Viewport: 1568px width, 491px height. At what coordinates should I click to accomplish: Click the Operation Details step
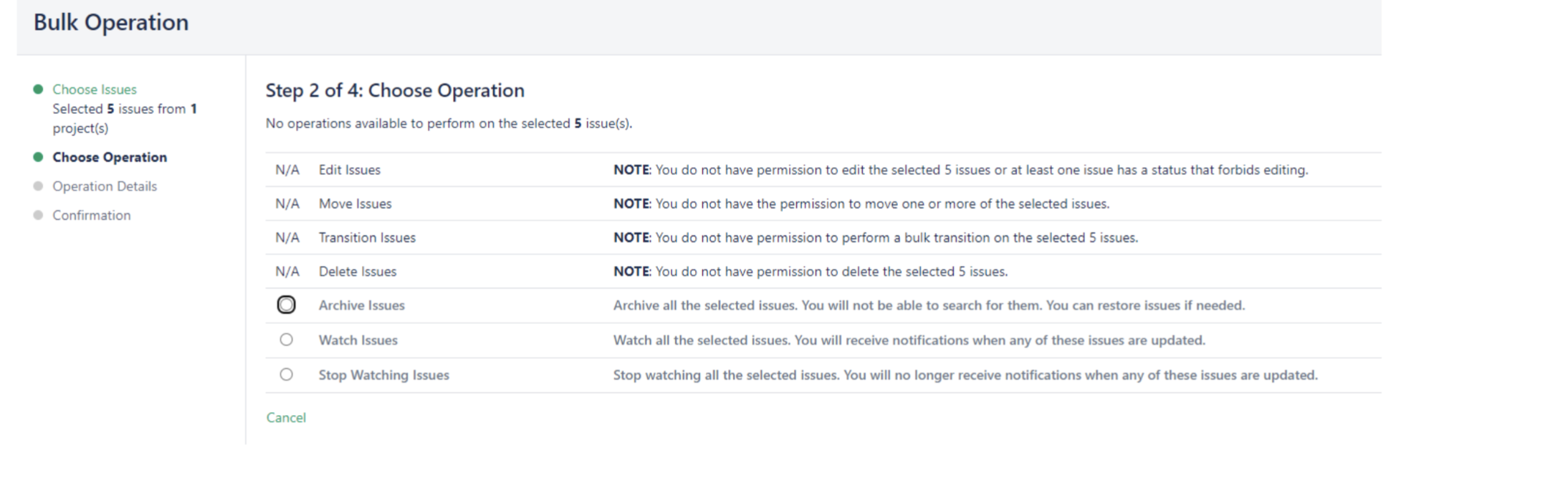(x=104, y=186)
